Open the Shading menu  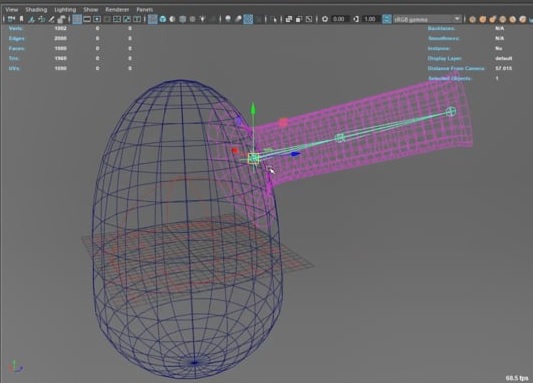pos(36,10)
